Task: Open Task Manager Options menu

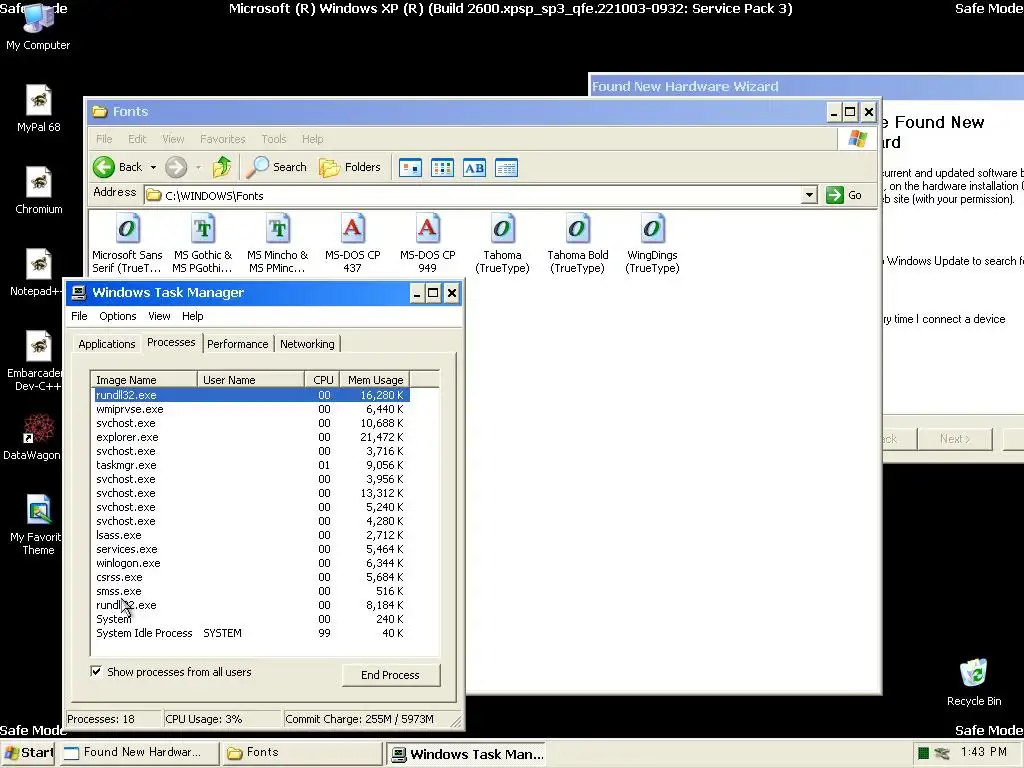Action: pyautogui.click(x=118, y=316)
